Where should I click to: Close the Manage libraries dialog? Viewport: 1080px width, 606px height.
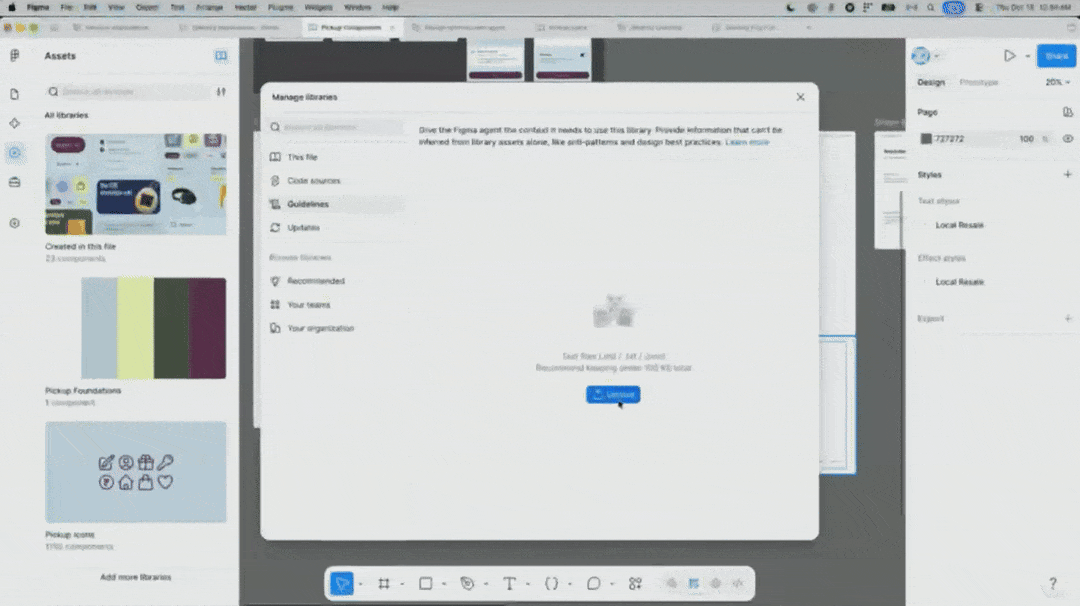coord(800,97)
